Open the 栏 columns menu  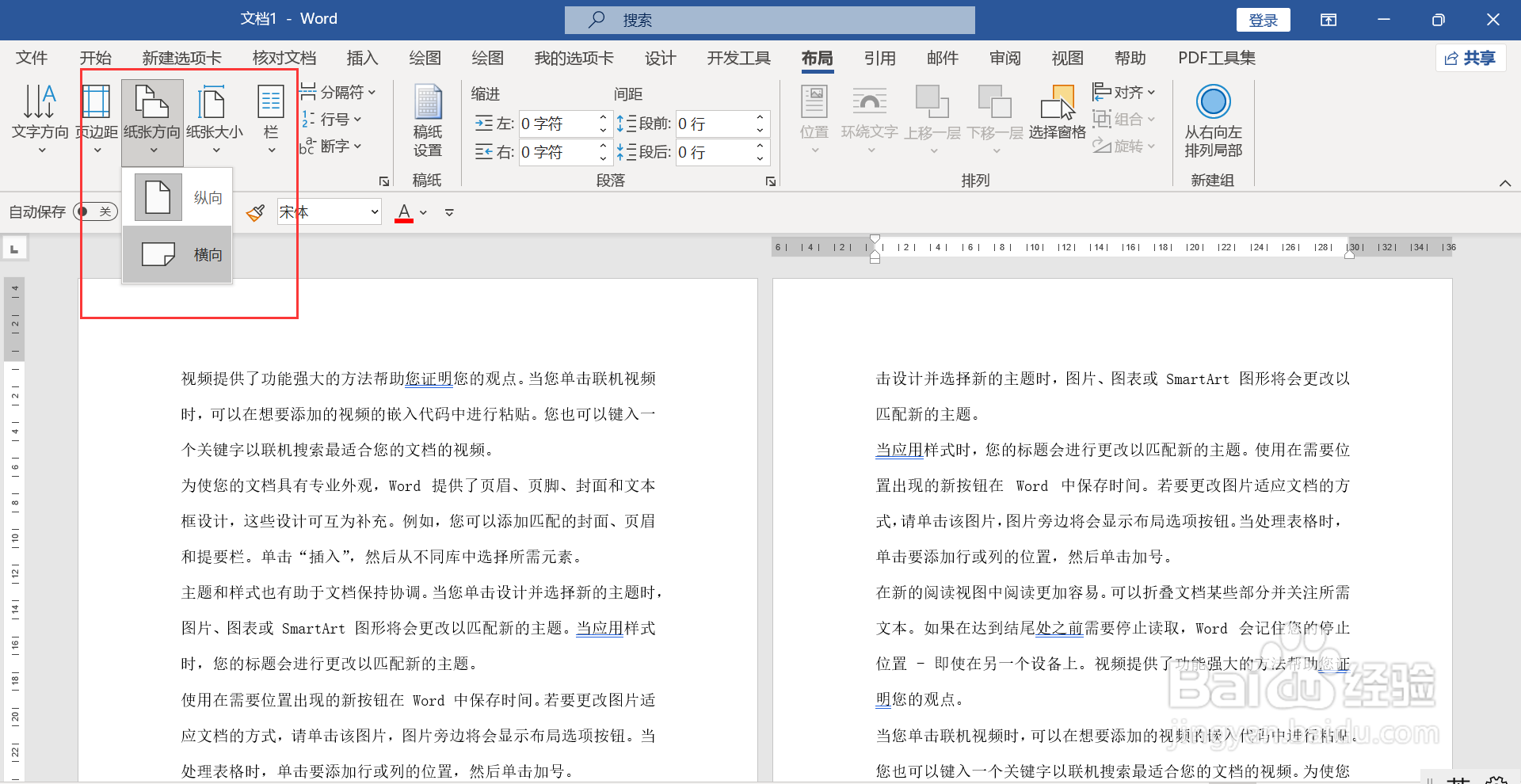tap(271, 119)
